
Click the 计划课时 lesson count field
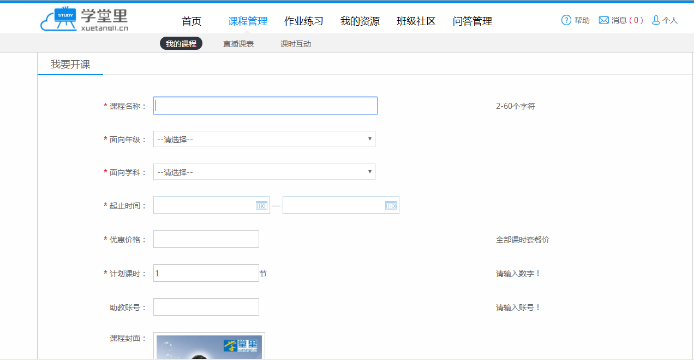(x=206, y=273)
